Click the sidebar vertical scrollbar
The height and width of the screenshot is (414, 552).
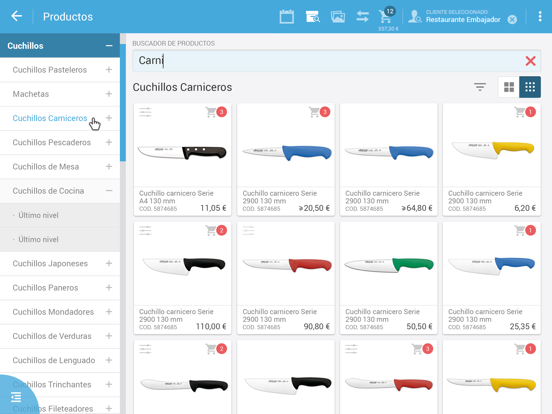pyautogui.click(x=123, y=102)
